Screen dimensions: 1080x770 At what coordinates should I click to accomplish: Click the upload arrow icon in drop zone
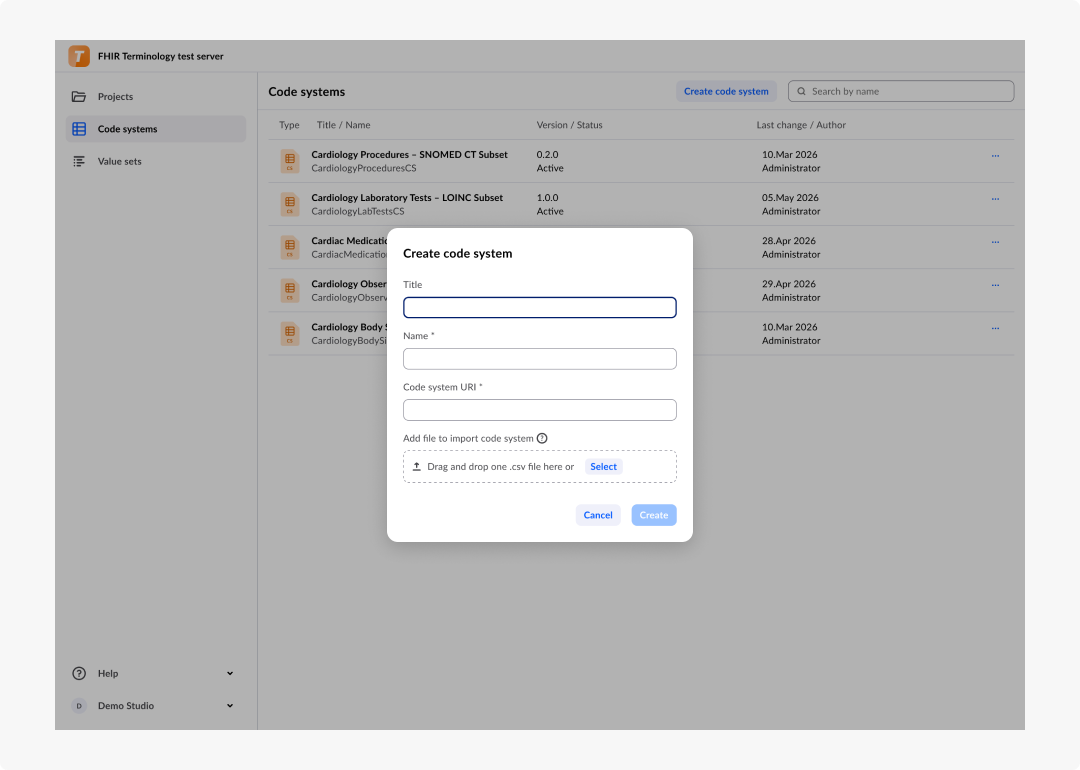417,466
